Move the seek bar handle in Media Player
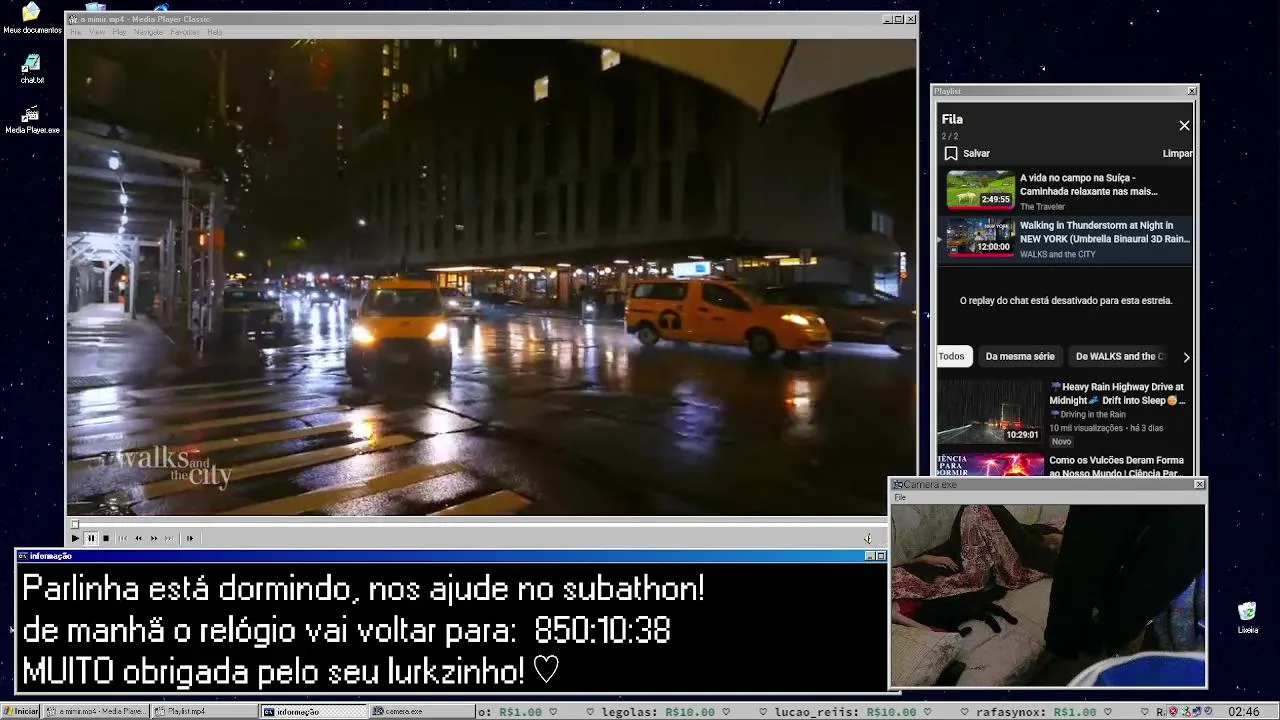This screenshot has width=1280, height=720. pos(74,524)
